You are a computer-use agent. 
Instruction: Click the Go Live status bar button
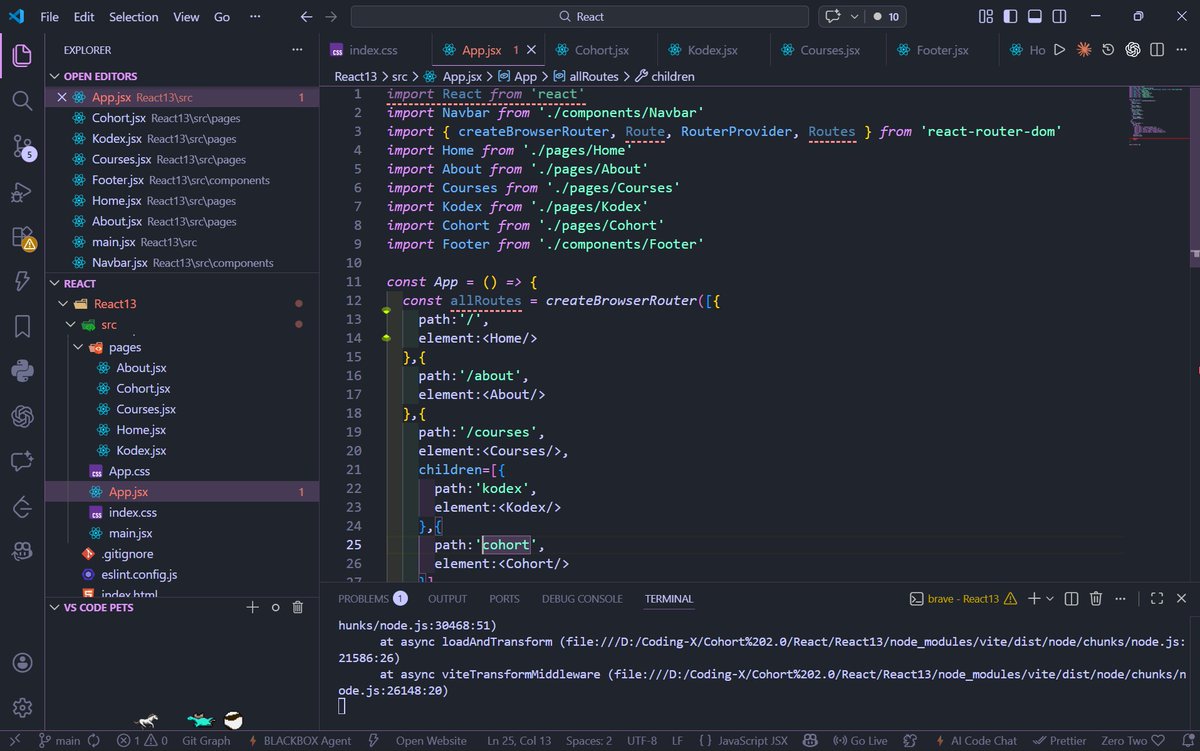point(860,741)
